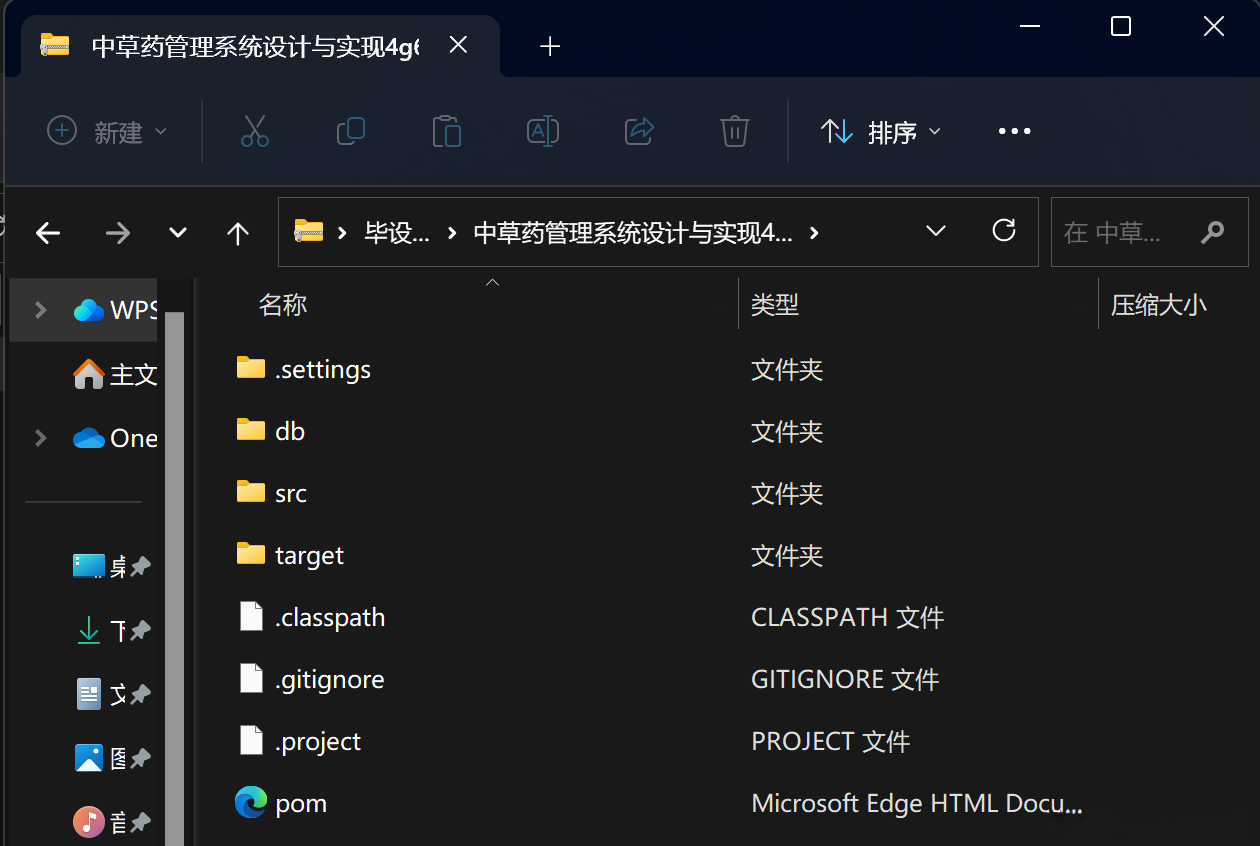Image resolution: width=1260 pixels, height=846 pixels.
Task: Click the 毕设 breadcrumb segment
Action: coord(397,233)
